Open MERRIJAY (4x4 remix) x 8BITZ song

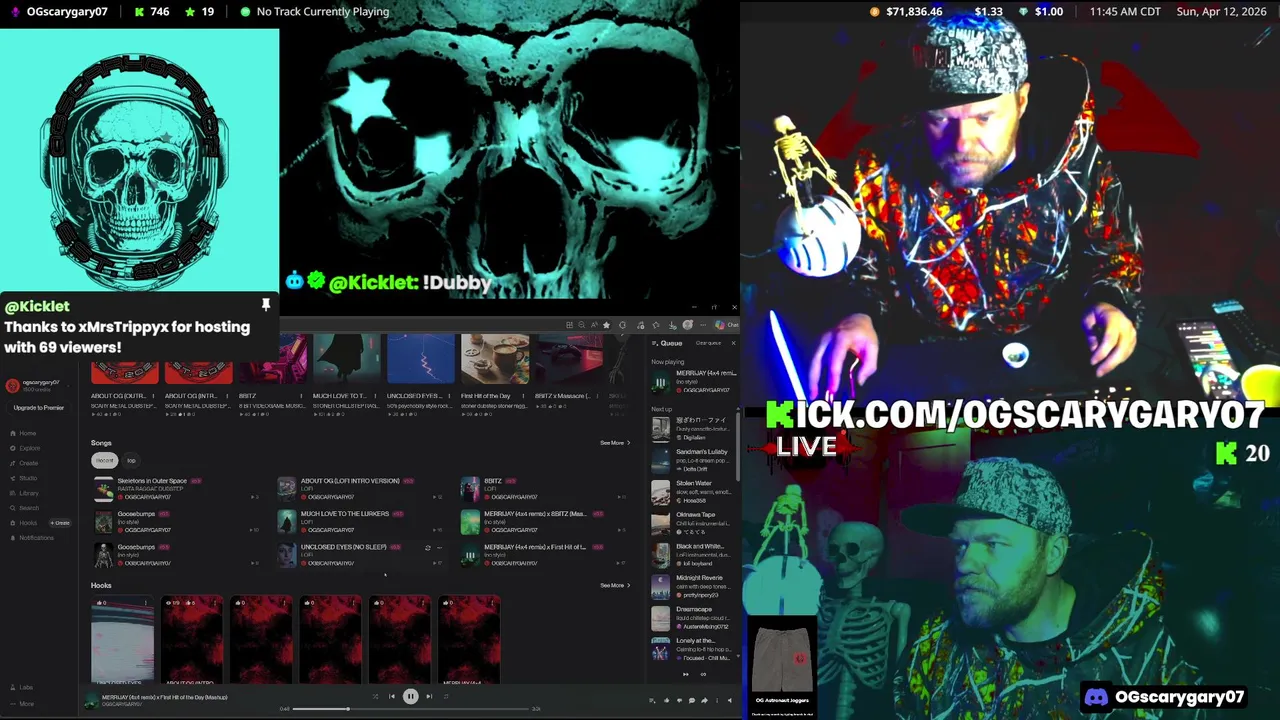535,514
